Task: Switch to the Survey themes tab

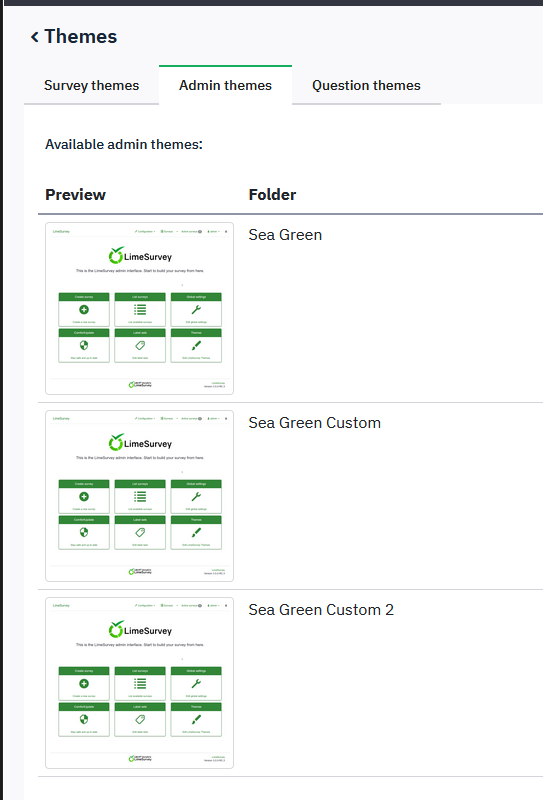Action: coord(91,85)
